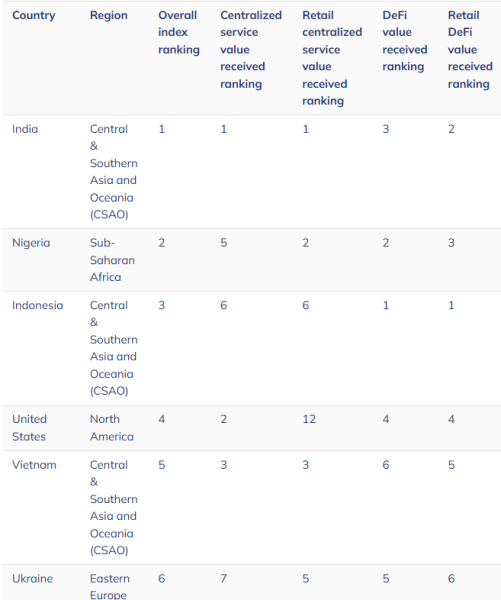Select the Ukraine country cell
The height and width of the screenshot is (600, 501).
coord(33,579)
